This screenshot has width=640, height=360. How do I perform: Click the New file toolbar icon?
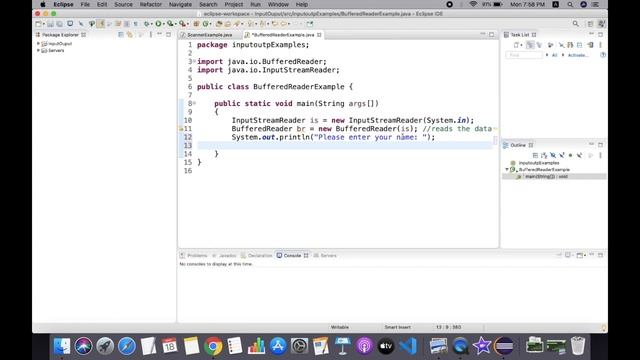[38, 24]
